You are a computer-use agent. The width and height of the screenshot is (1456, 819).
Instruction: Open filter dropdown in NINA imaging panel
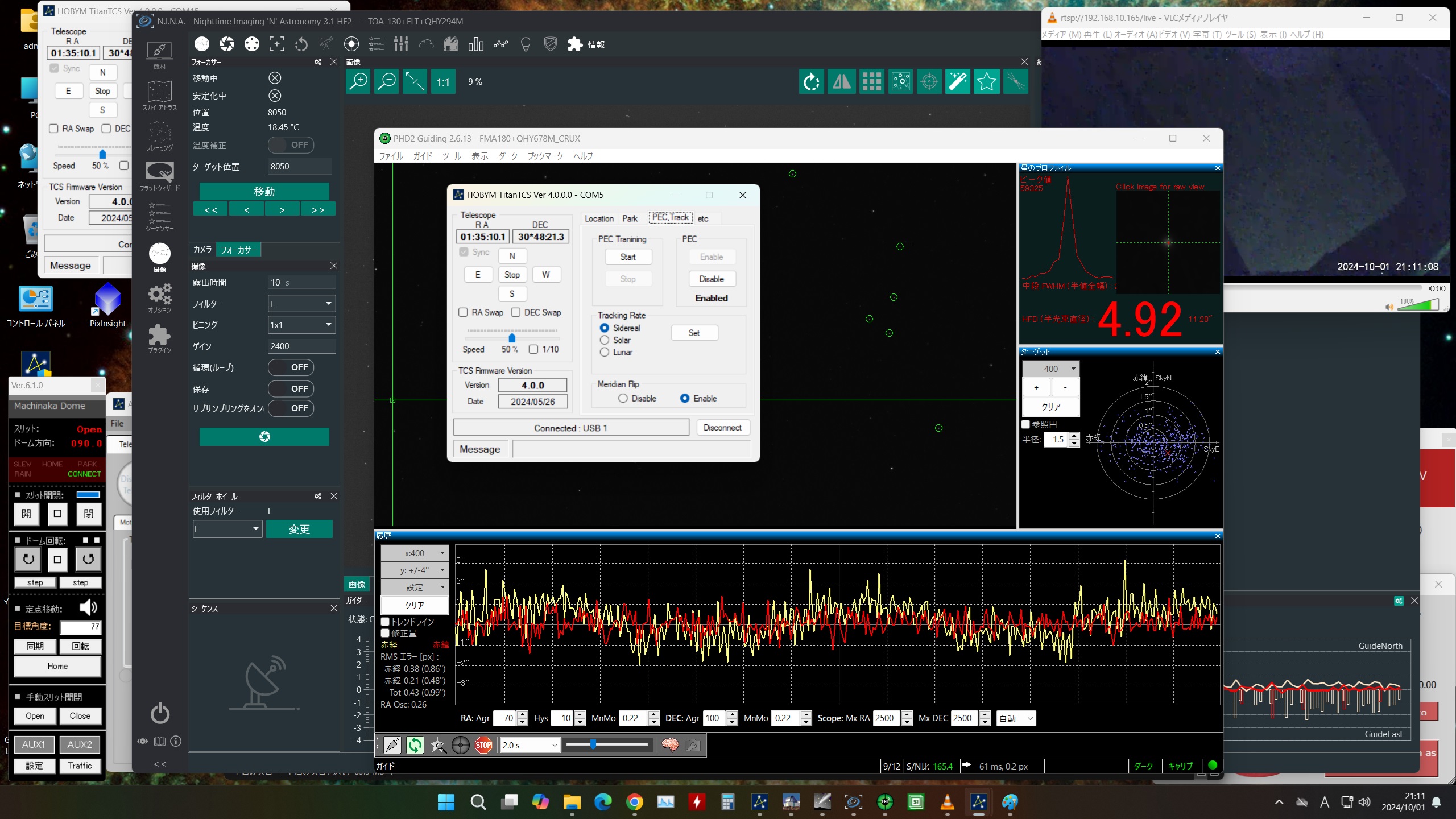302,304
